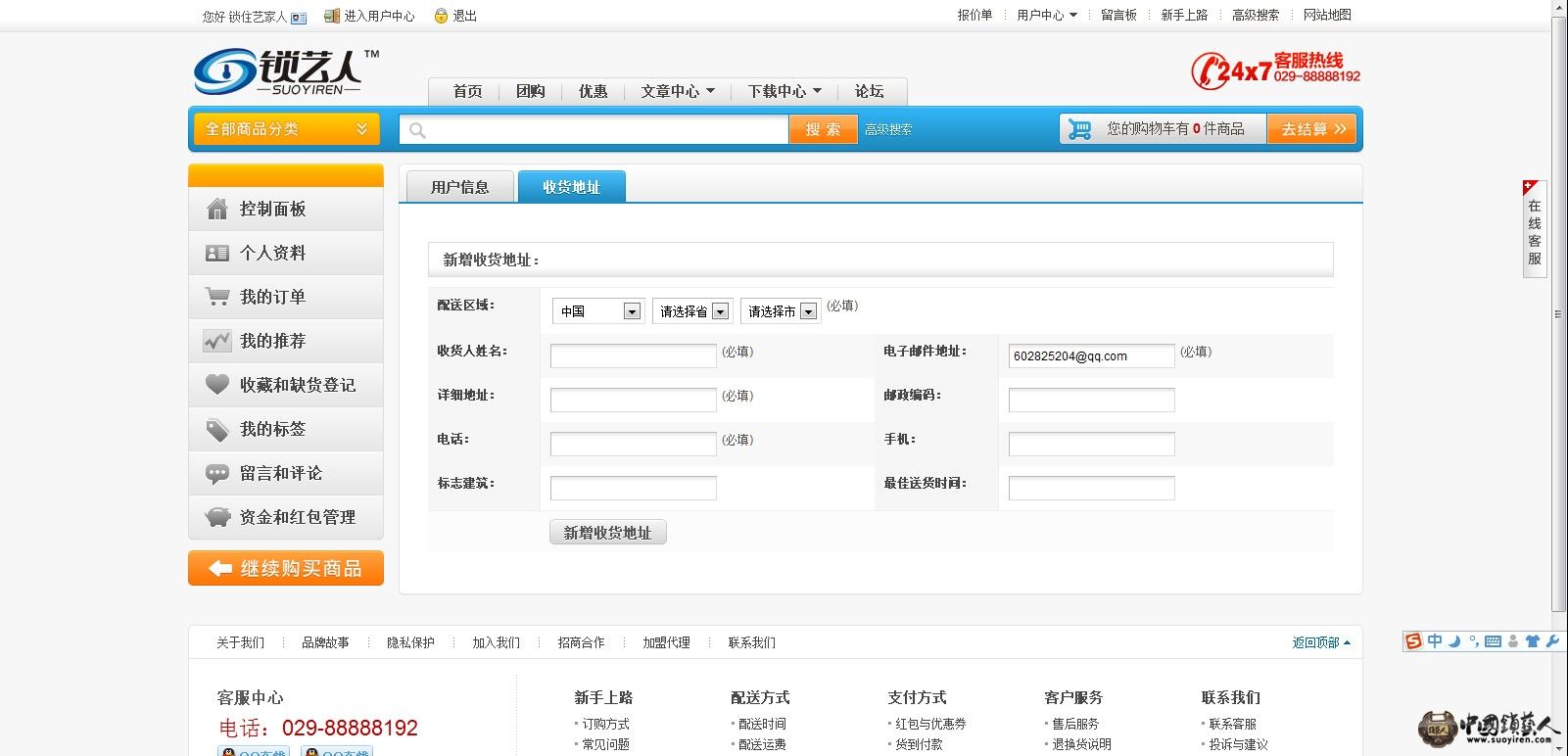
Task: Open the 论坛 nav item
Action: 869,91
